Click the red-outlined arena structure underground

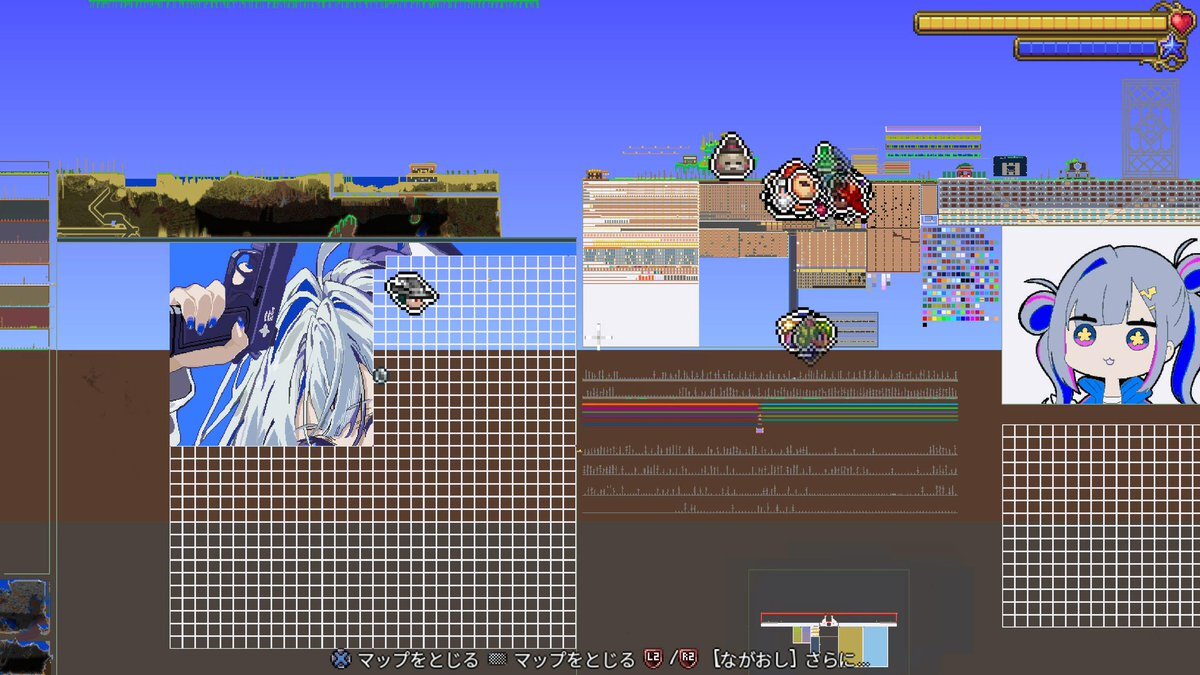pyautogui.click(x=829, y=620)
